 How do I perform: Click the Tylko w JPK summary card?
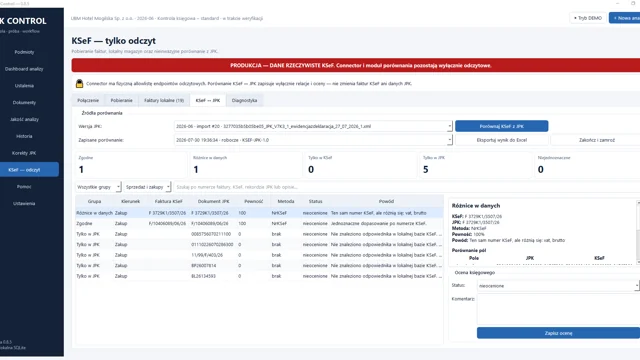(x=476, y=165)
